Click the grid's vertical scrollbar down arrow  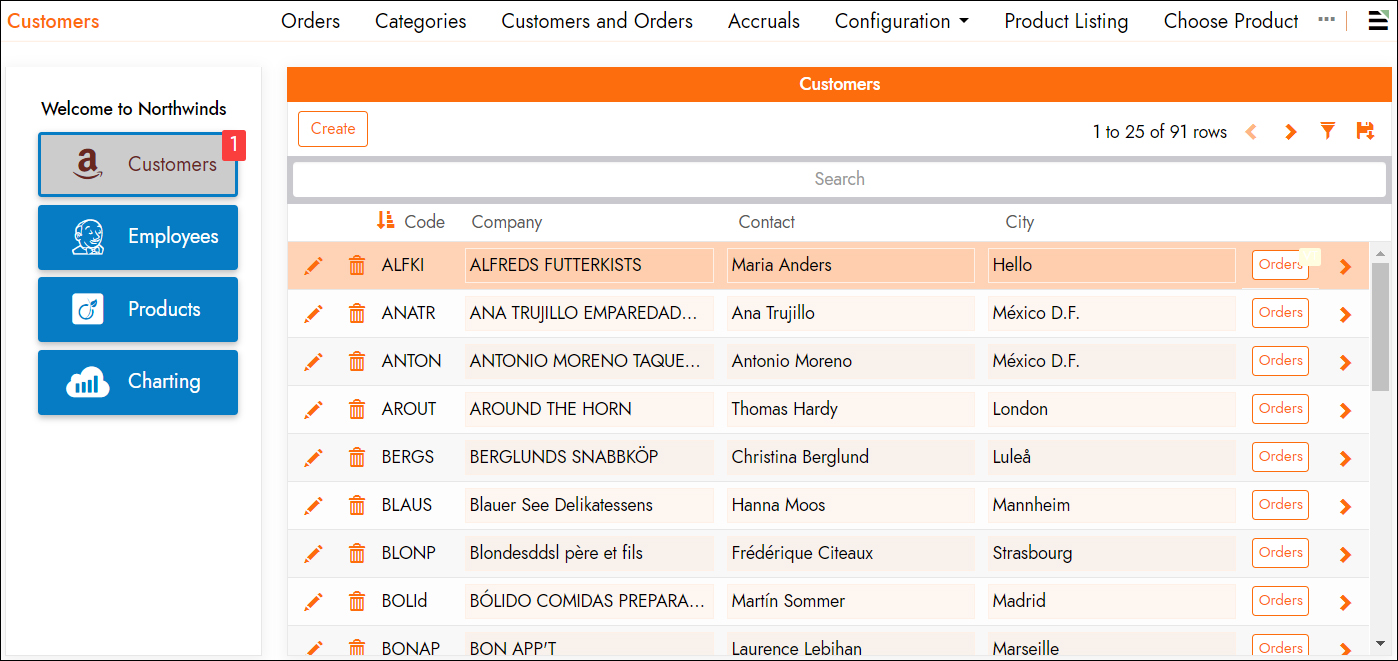click(1380, 643)
